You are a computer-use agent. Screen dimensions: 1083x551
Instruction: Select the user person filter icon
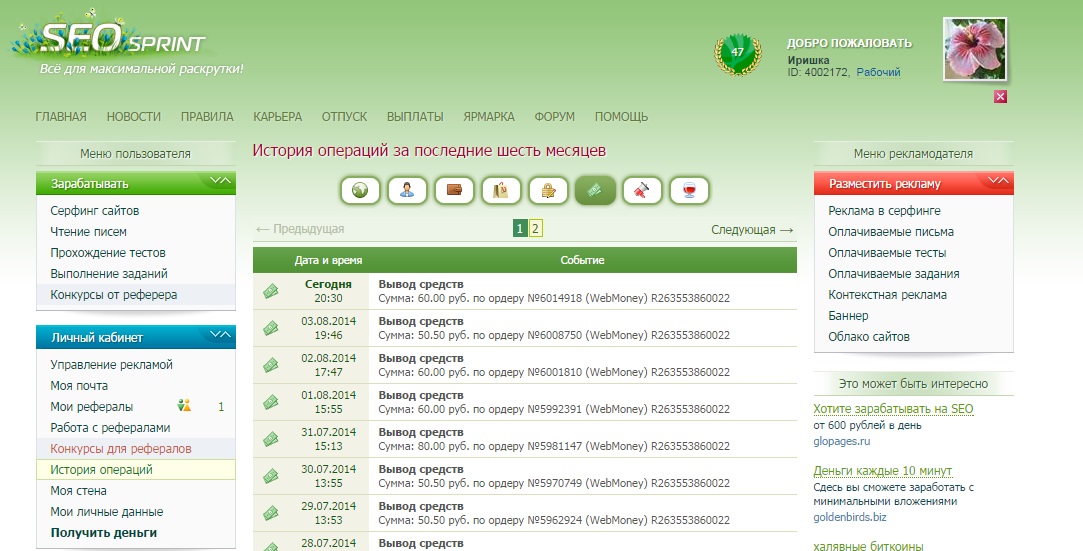[407, 191]
